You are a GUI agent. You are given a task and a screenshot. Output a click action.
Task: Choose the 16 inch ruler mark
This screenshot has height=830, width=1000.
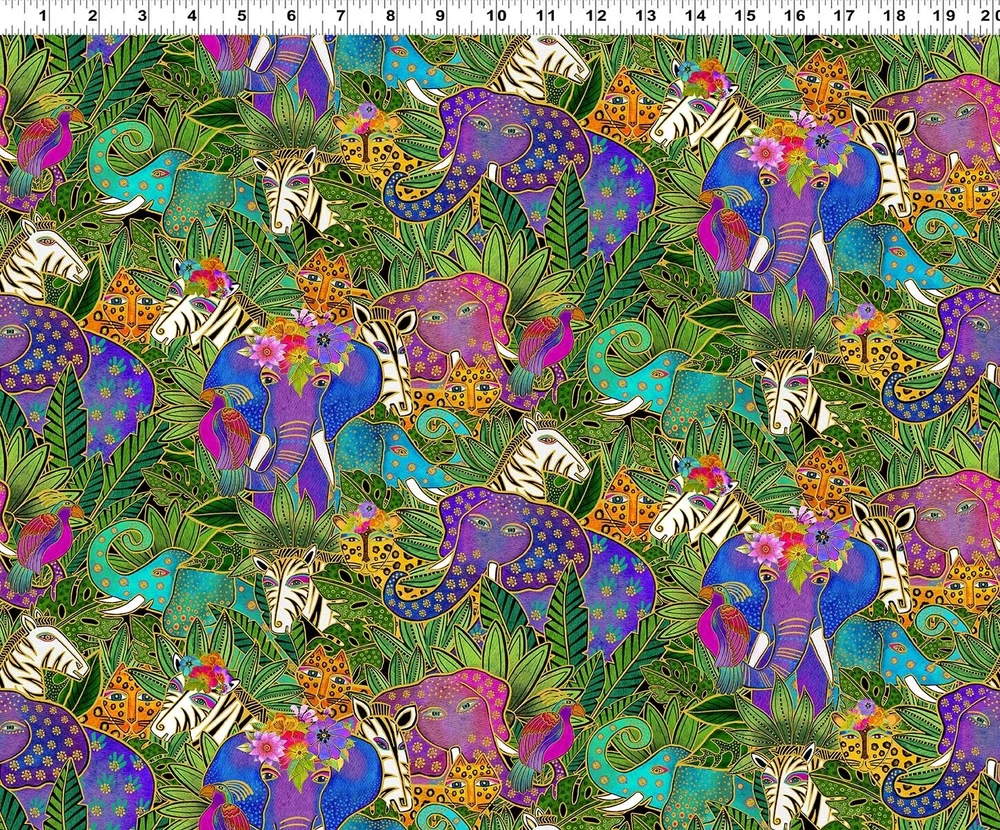(796, 16)
